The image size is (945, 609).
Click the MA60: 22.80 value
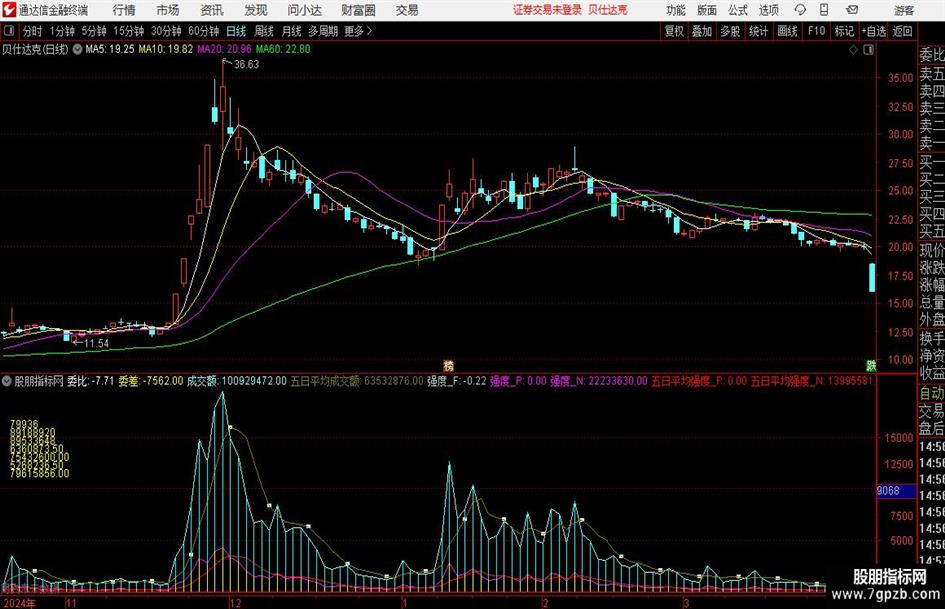click(x=283, y=49)
